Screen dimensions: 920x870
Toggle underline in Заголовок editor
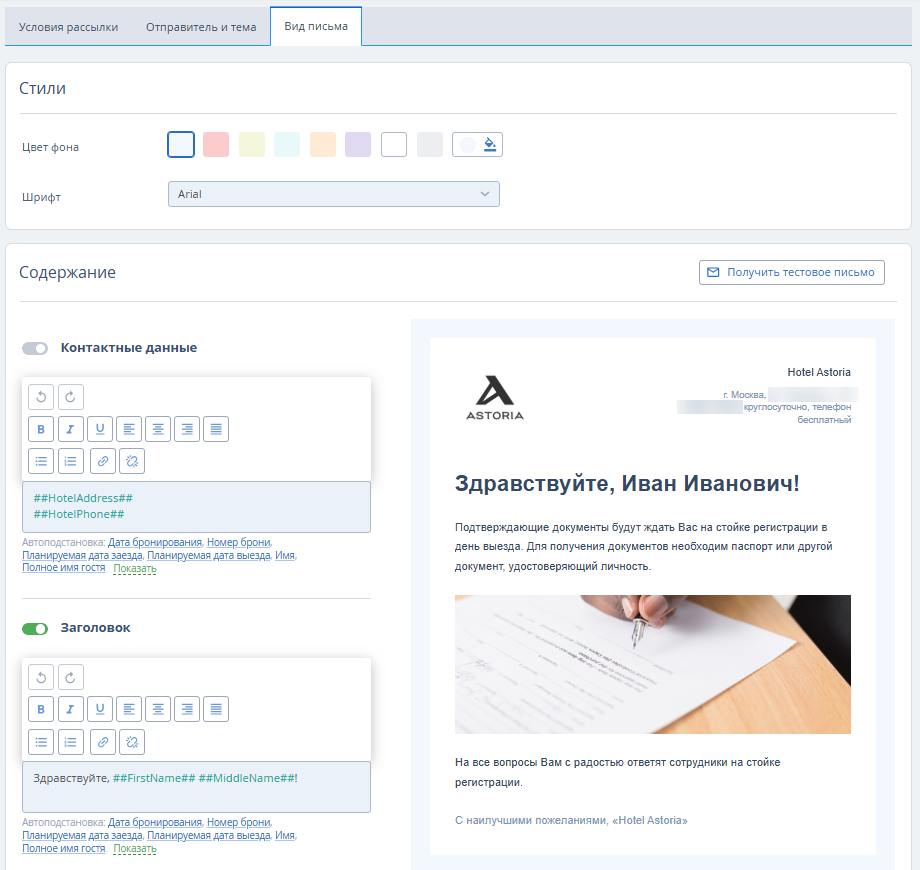[x=100, y=709]
